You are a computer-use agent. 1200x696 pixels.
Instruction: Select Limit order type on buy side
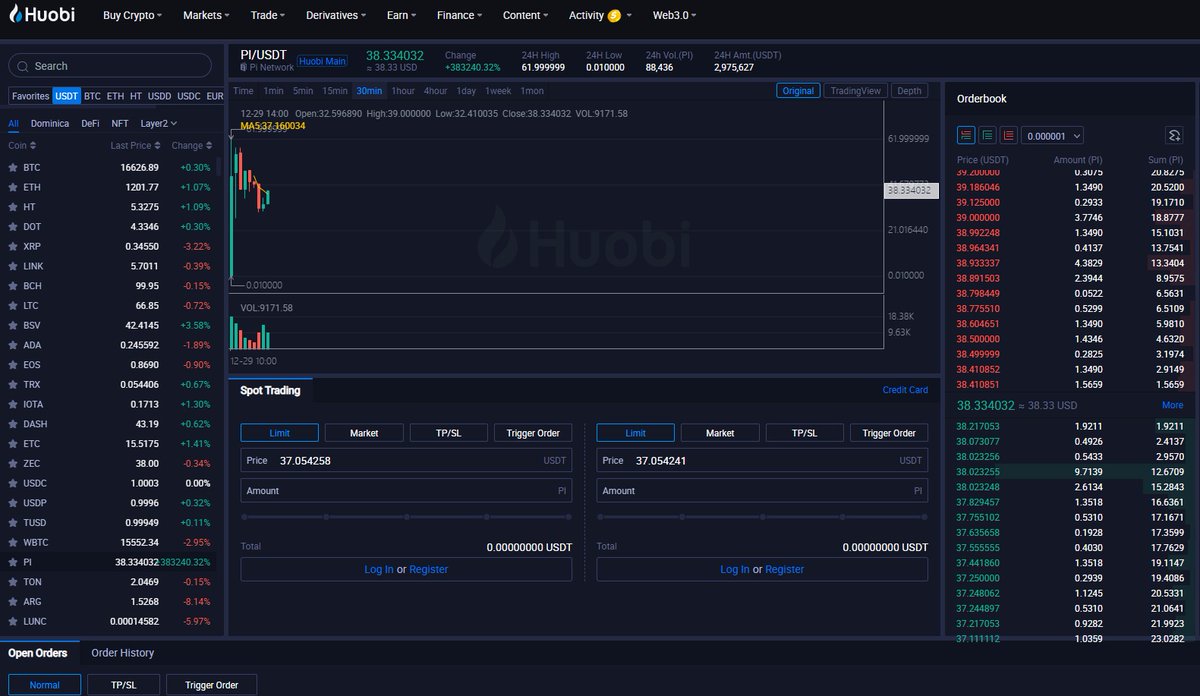pos(279,433)
